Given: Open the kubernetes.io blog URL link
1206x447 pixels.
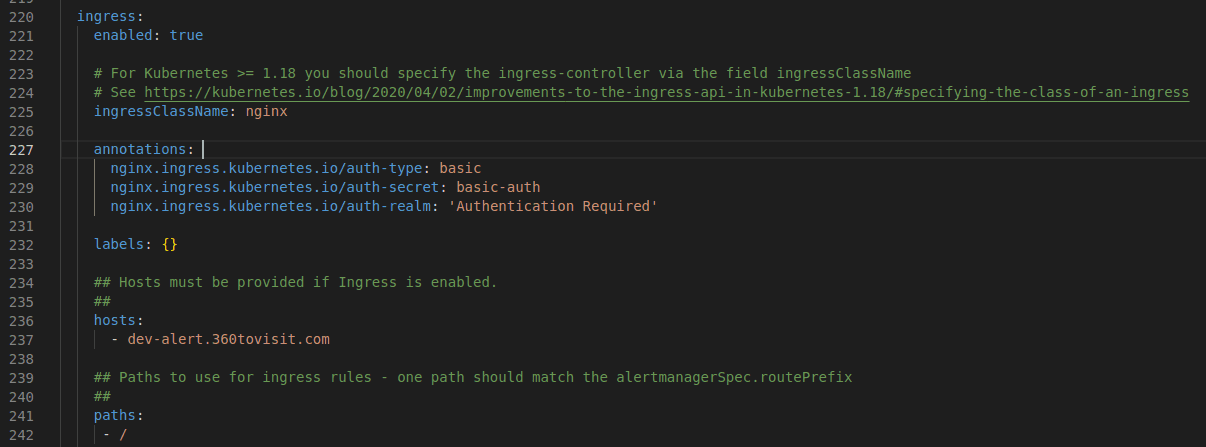Looking at the screenshot, I should point(666,92).
